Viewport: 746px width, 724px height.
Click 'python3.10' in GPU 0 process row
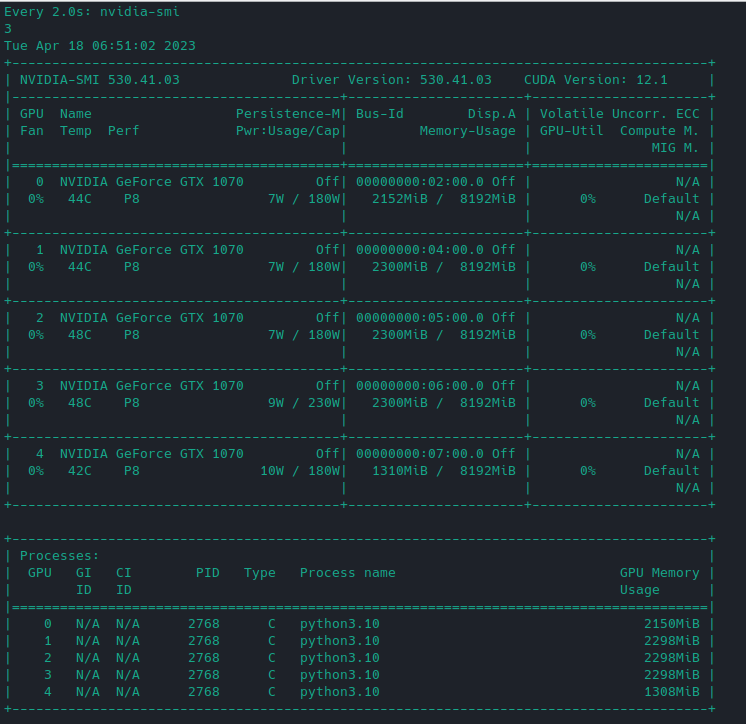pyautogui.click(x=340, y=624)
